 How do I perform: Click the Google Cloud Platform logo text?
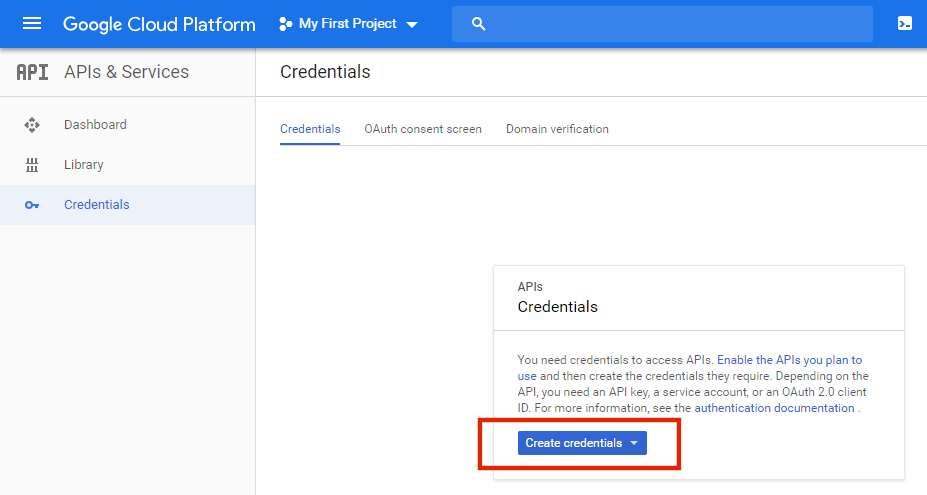pyautogui.click(x=159, y=24)
